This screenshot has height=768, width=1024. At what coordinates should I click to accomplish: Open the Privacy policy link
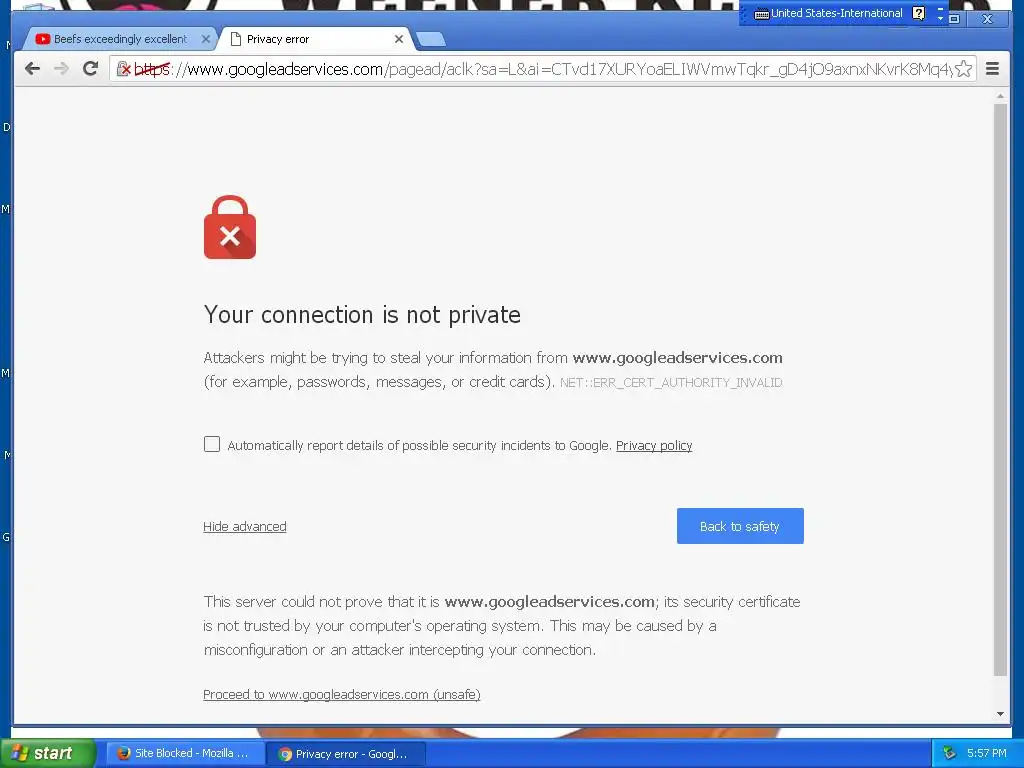pyautogui.click(x=654, y=445)
